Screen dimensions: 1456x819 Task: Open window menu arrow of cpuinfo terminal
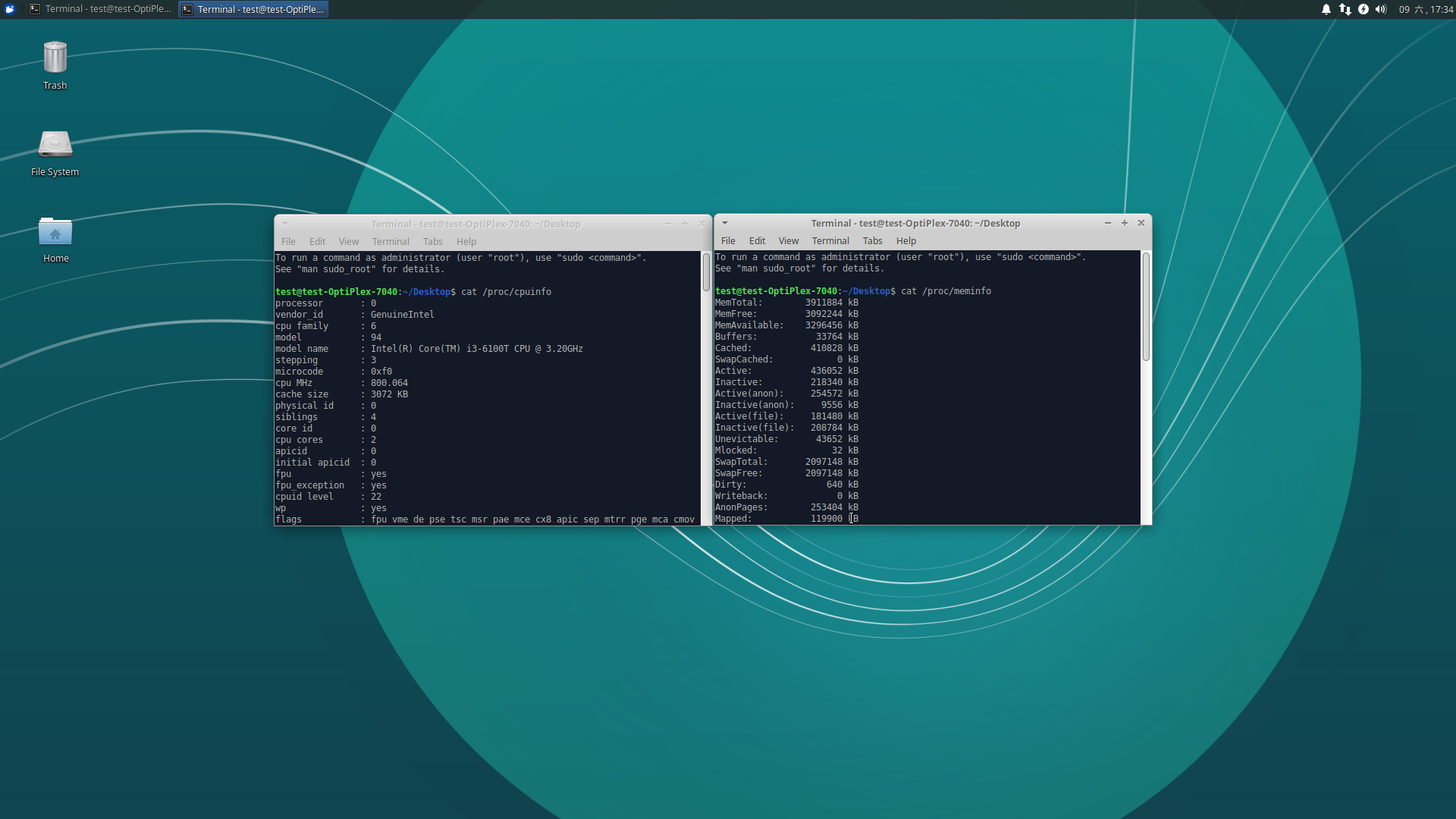285,224
